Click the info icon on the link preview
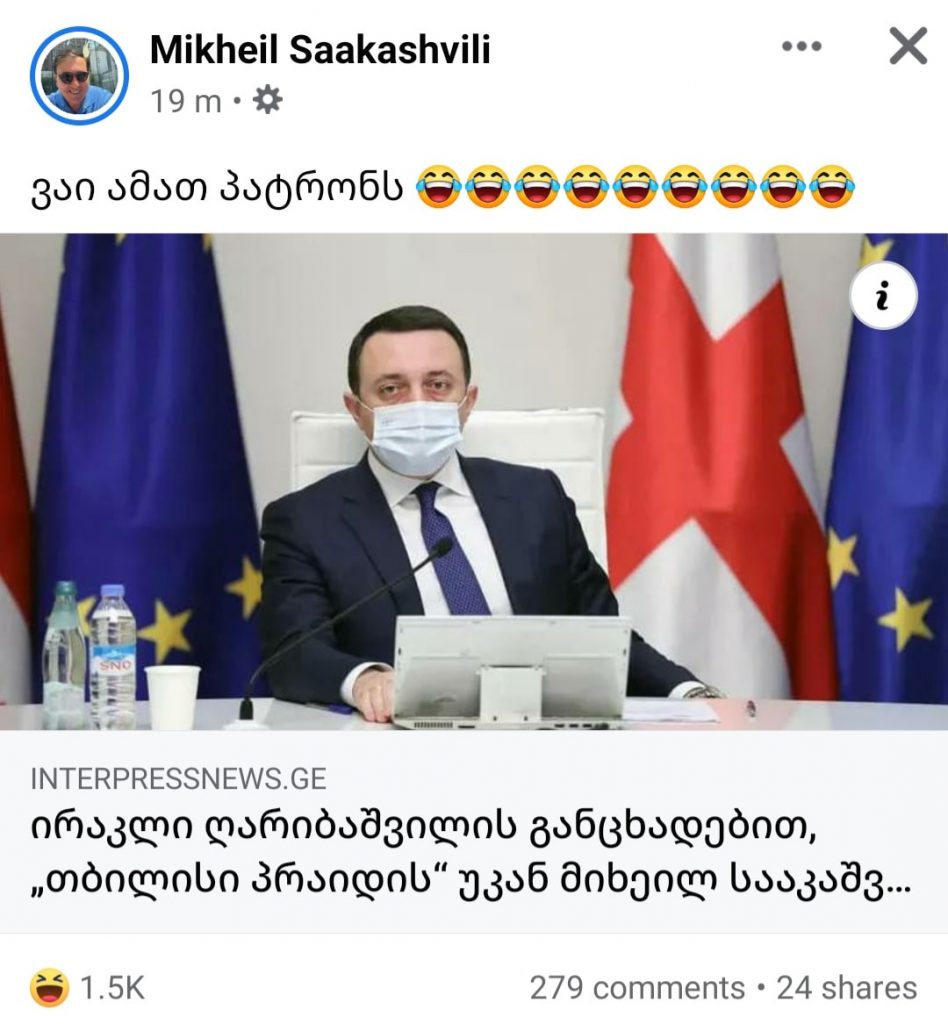The image size is (948, 1024). [x=883, y=296]
